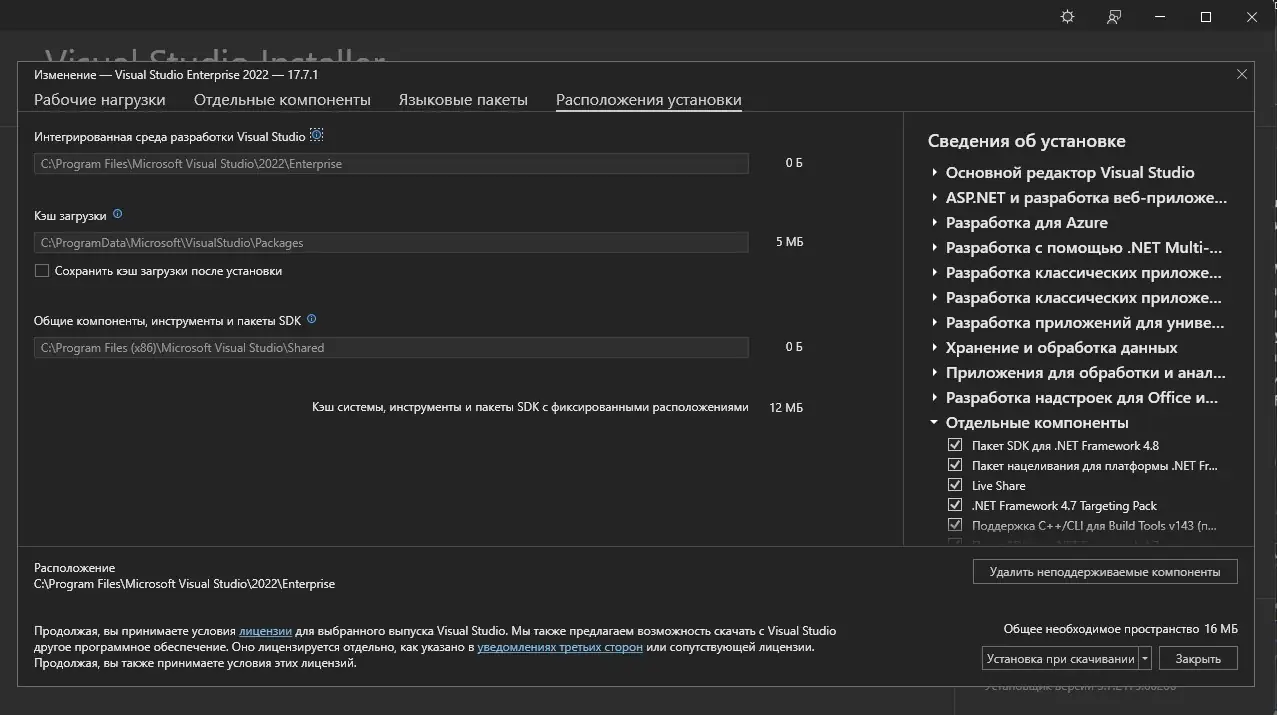This screenshot has width=1277, height=715.
Task: Select the Отдельные компоненты tab
Action: click(281, 99)
